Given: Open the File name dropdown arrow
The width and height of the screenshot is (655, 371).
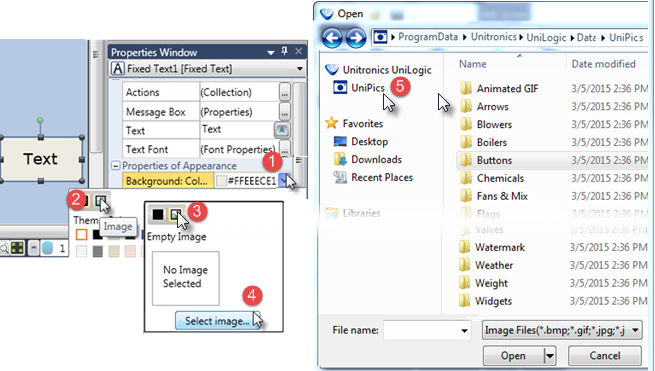Looking at the screenshot, I should click(x=464, y=330).
